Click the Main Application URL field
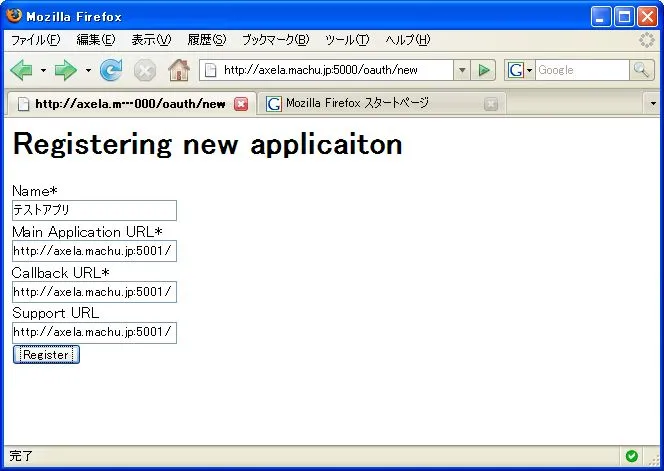The width and height of the screenshot is (664, 471). pos(94,251)
